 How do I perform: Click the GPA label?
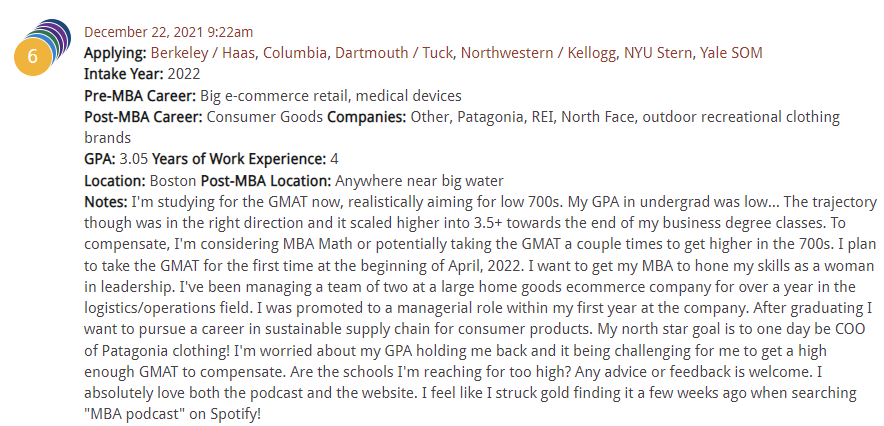[100, 159]
